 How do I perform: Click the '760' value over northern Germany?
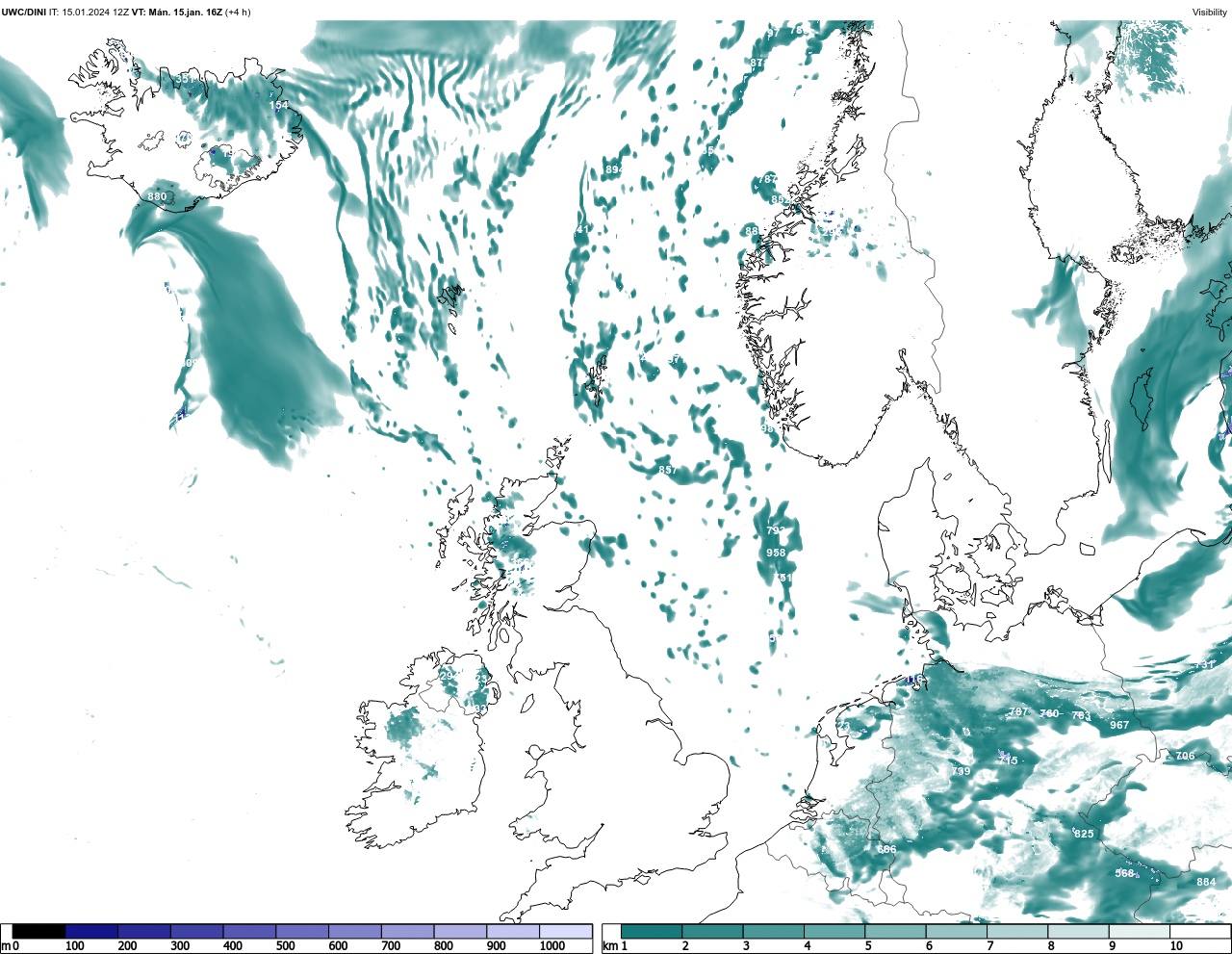[x=1049, y=713]
